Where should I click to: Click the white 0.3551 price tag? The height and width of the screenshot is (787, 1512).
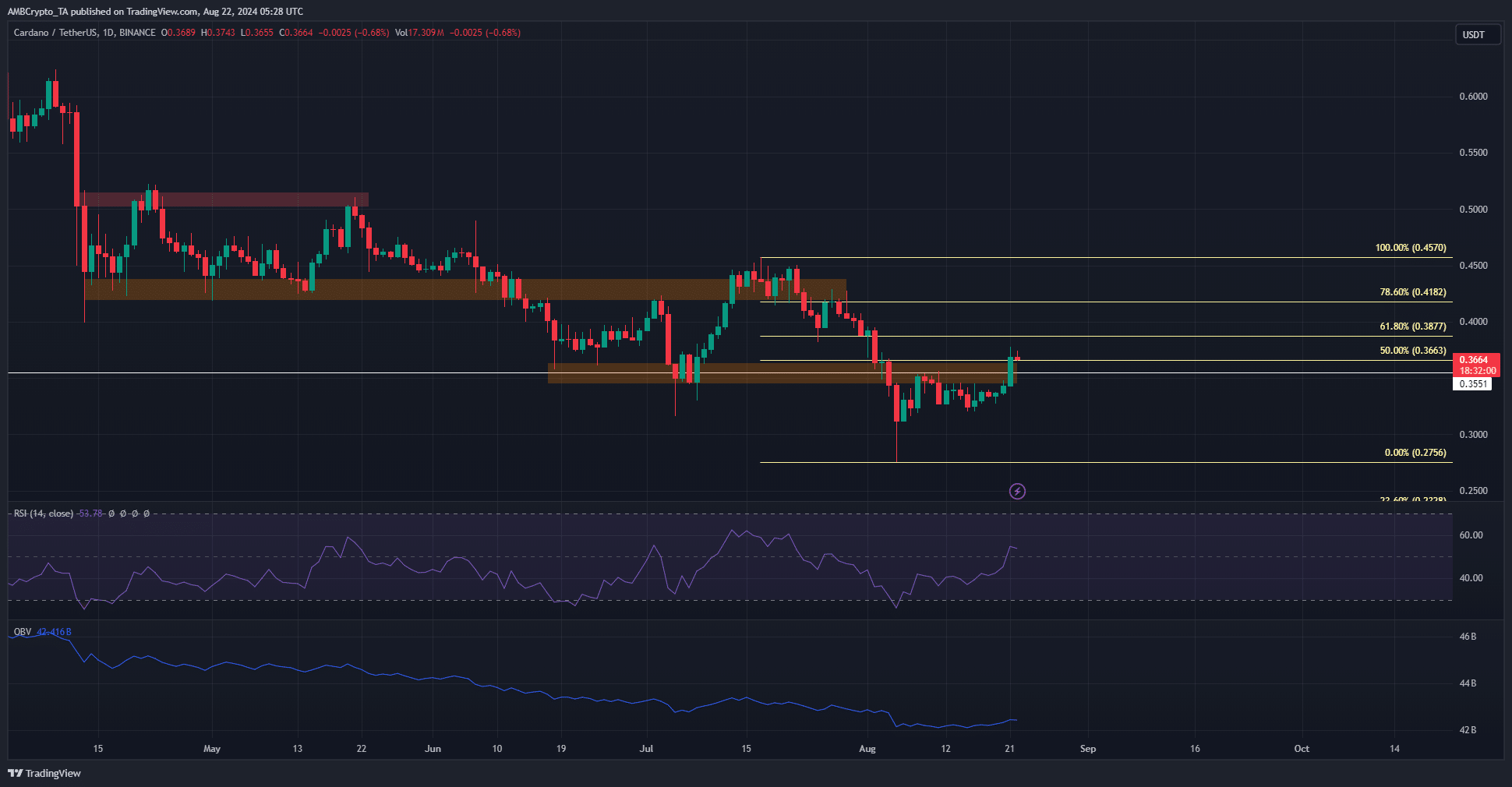[1473, 384]
